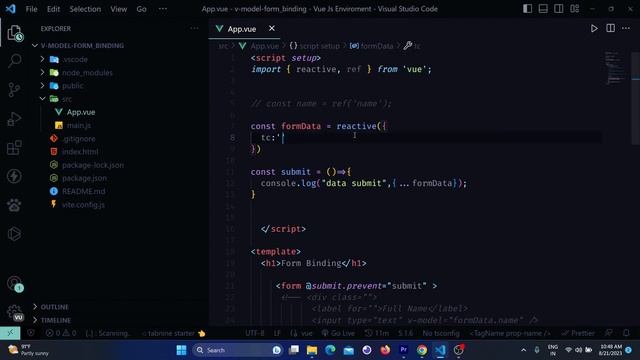Place cursor on line 8 tc property

[265, 138]
